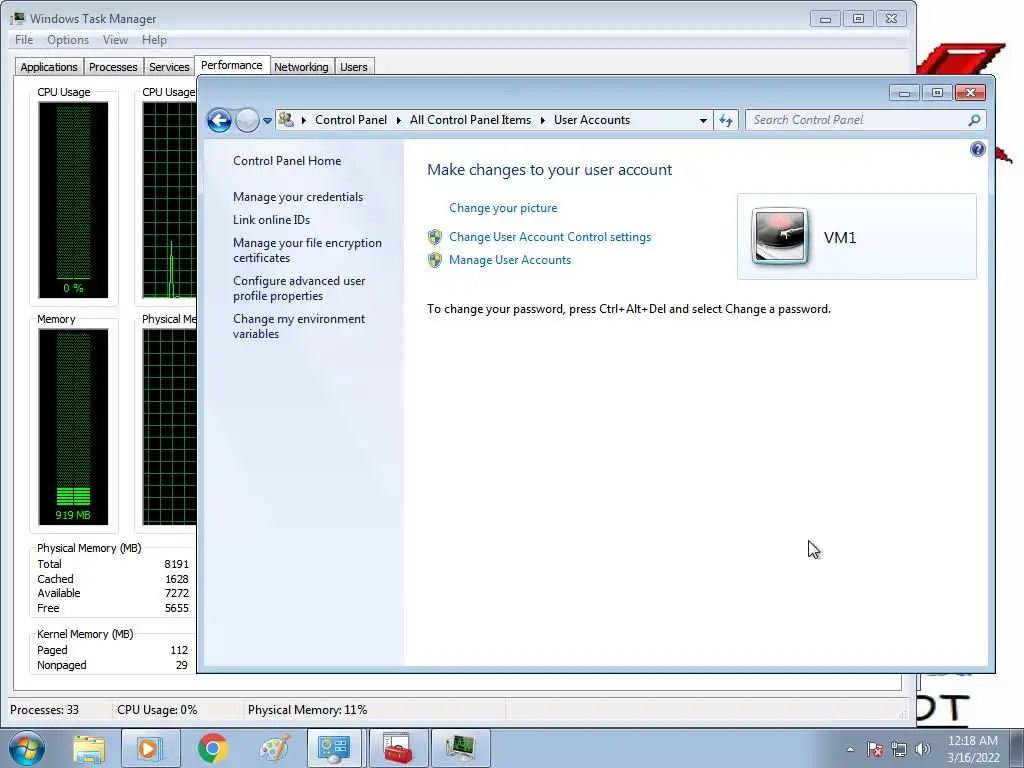This screenshot has height=768, width=1024.
Task: Click the Paged kernel memory value 112
Action: 179,650
